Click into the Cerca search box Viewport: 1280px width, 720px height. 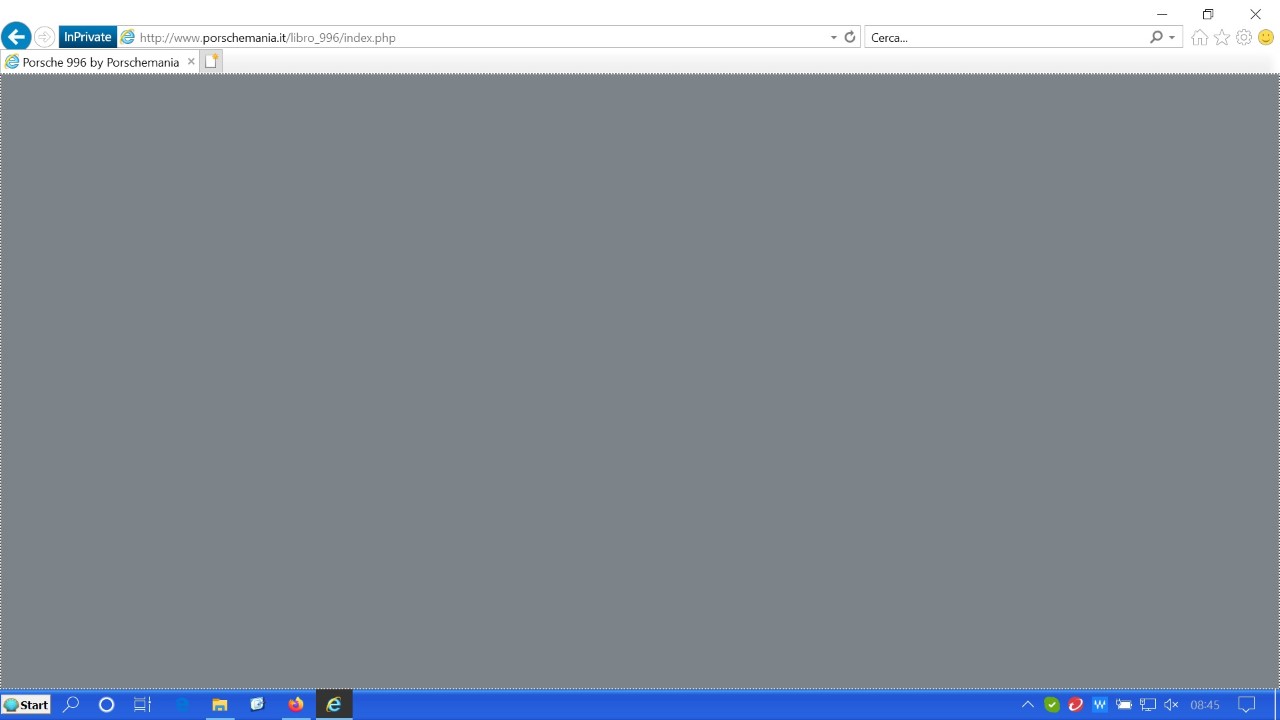pyautogui.click(x=1005, y=37)
